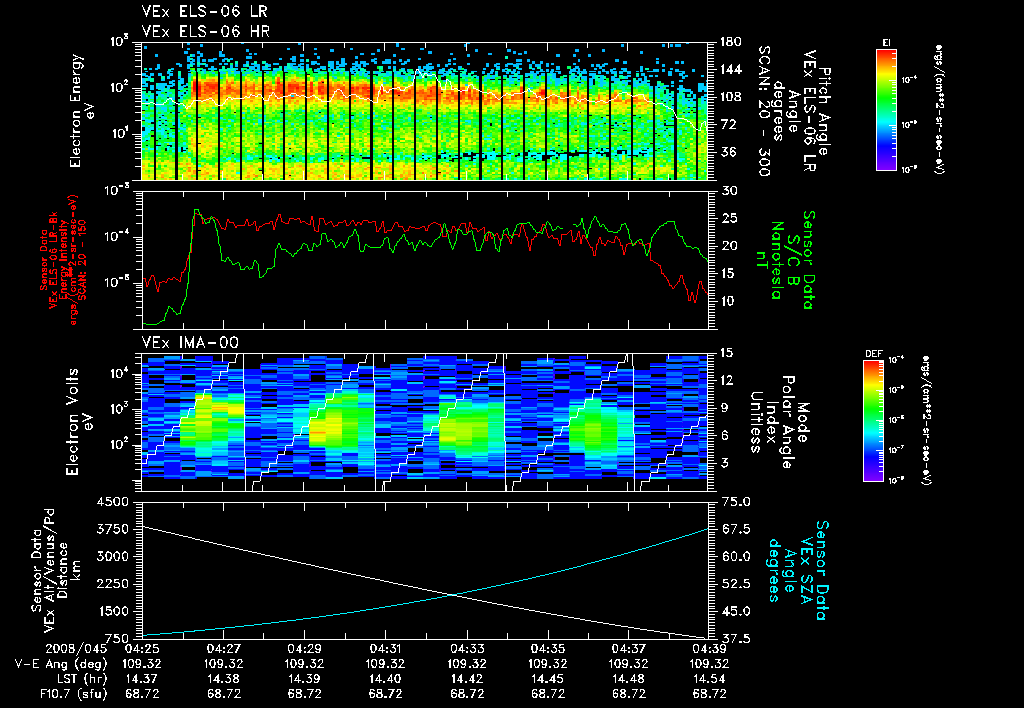Click the 4500 km altitude tick label
The height and width of the screenshot is (708, 1024).
112,502
